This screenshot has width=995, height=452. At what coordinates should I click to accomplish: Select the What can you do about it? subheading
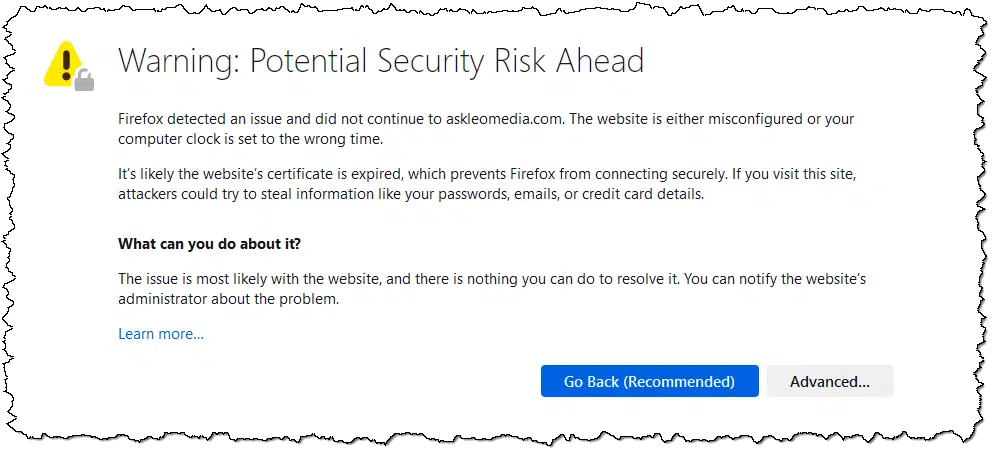[x=209, y=244]
